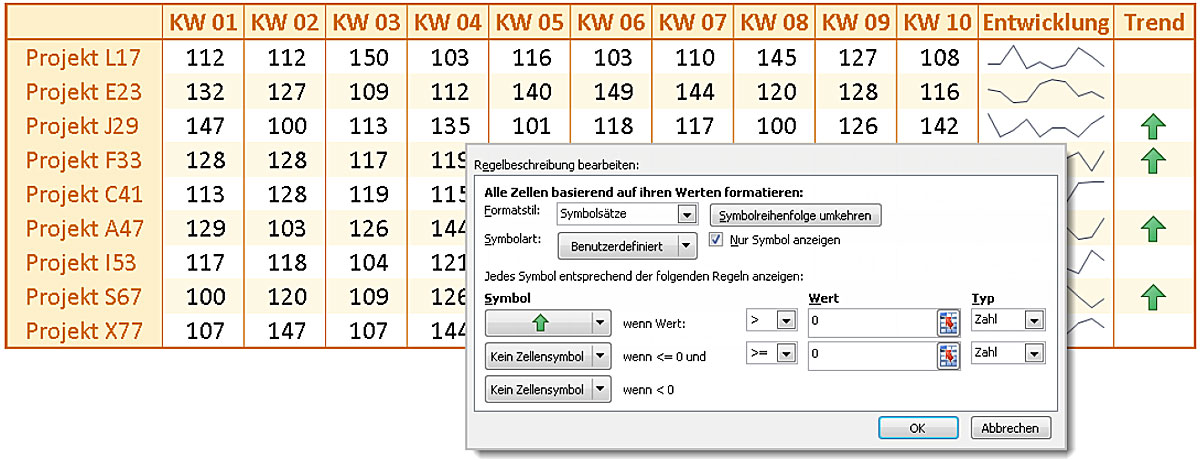1200x460 pixels.
Task: Toggle 'Nur Symbol anzeigen' checkbox
Action: [715, 240]
